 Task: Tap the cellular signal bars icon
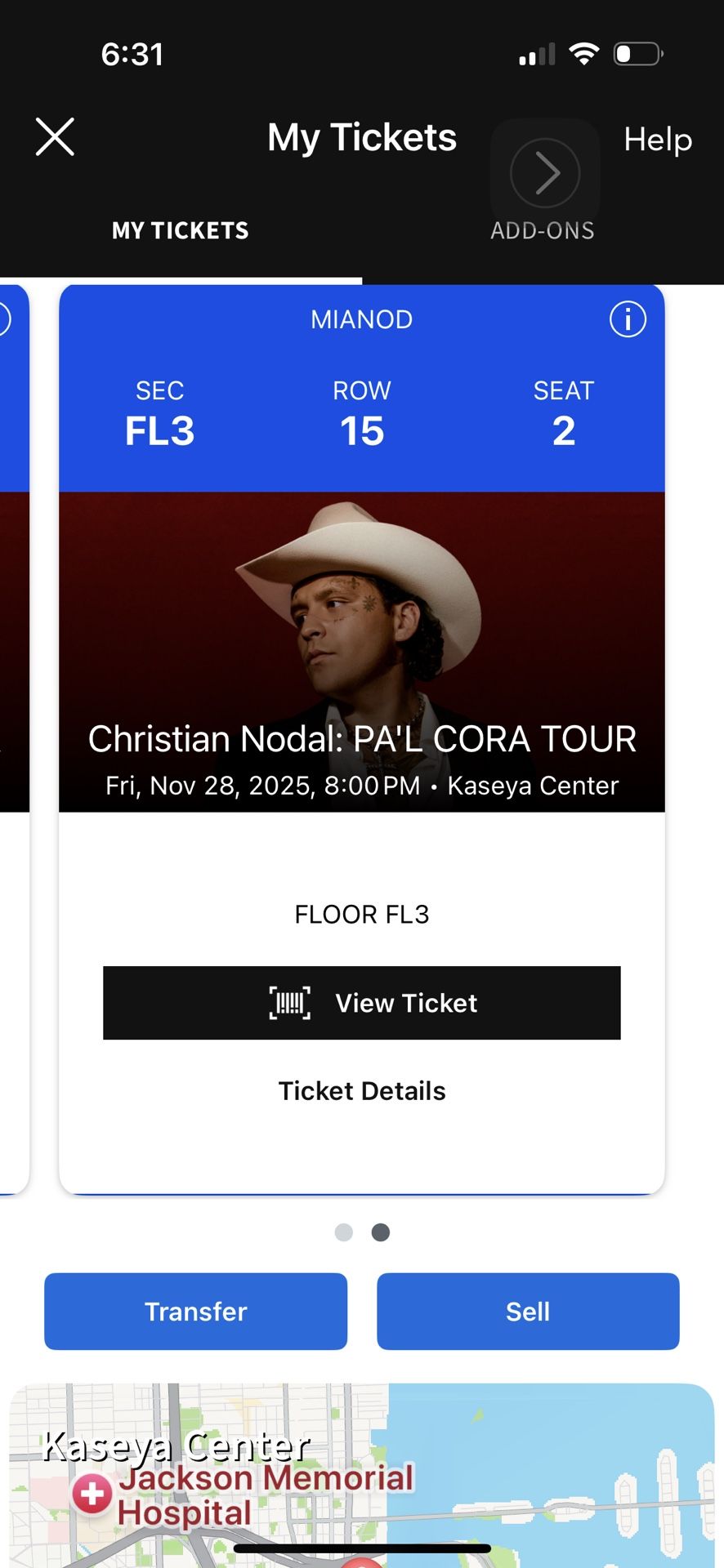click(x=535, y=52)
